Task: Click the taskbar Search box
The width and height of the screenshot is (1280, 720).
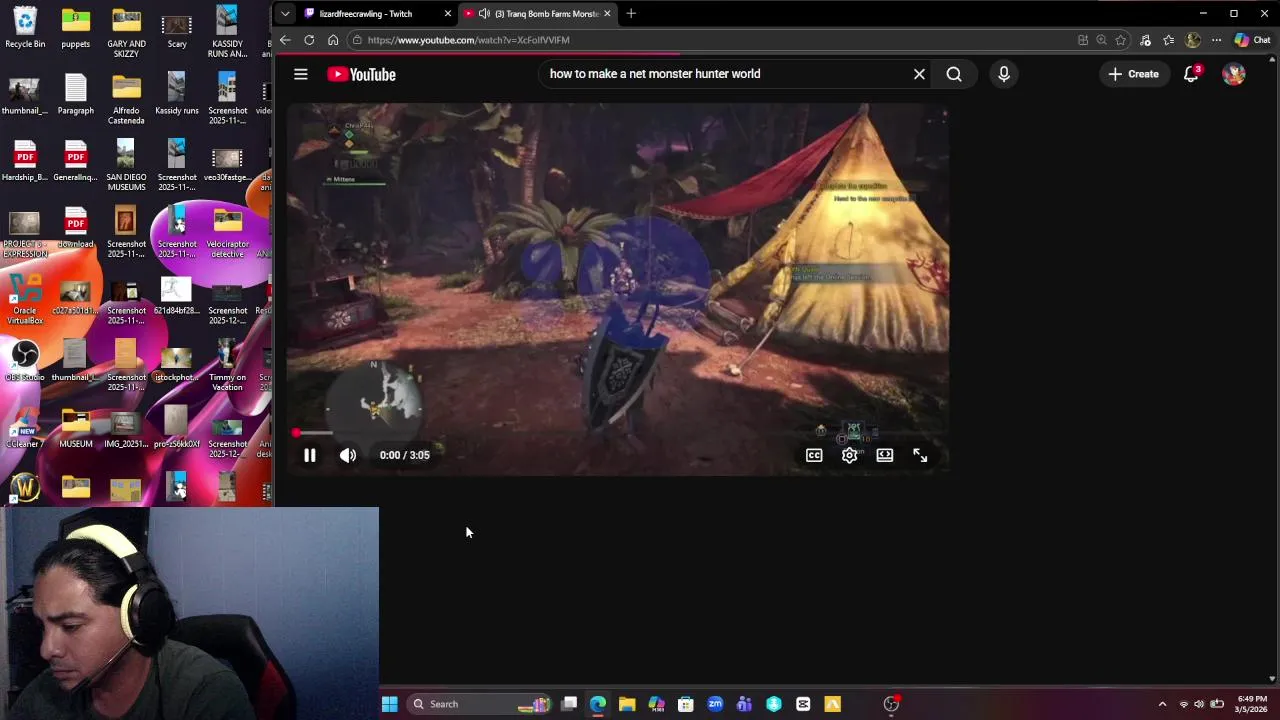Action: pos(480,704)
